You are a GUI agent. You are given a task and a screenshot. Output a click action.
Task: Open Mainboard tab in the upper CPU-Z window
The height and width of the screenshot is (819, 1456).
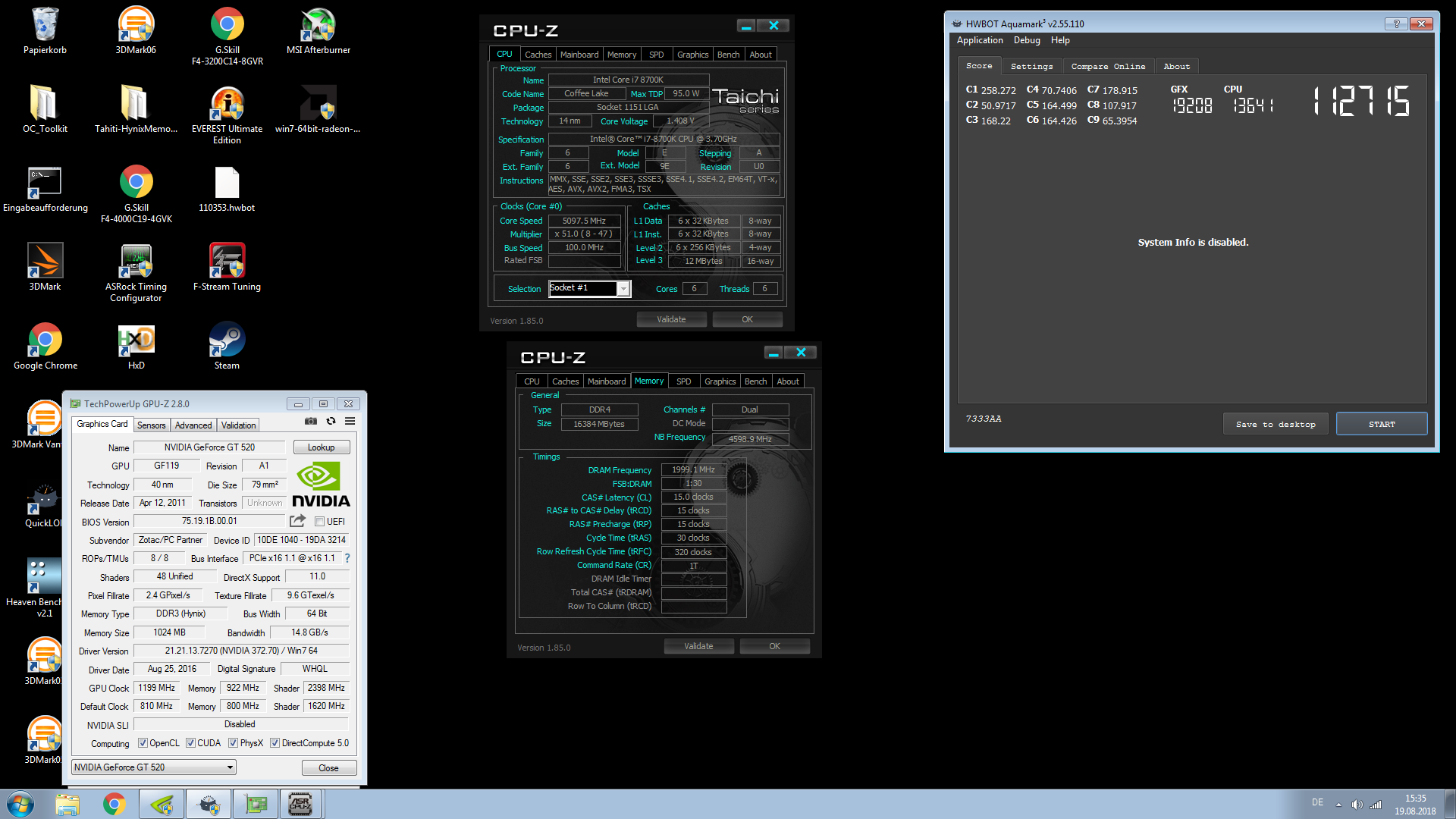(579, 55)
